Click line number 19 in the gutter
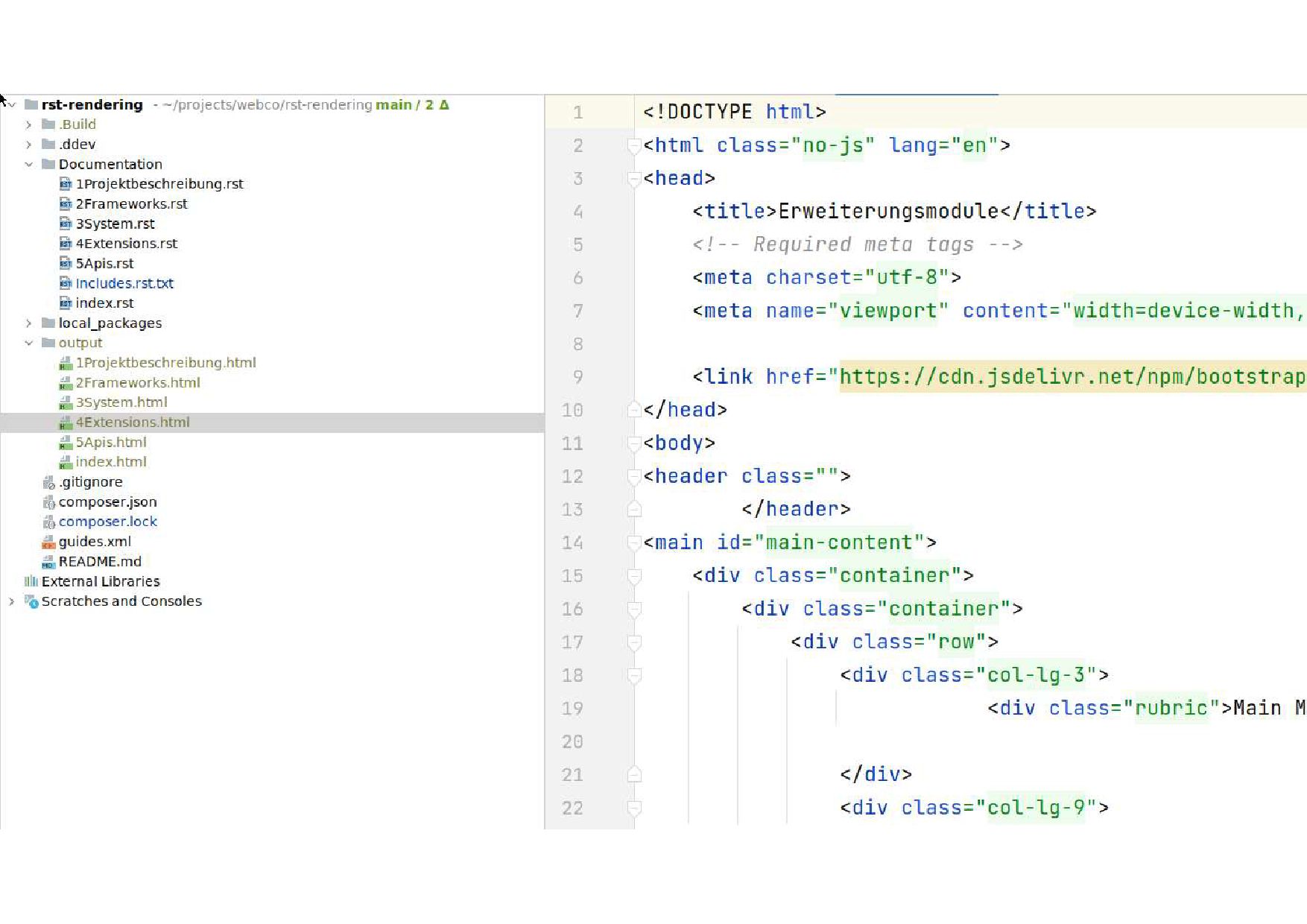This screenshot has width=1307, height=924. (572, 709)
